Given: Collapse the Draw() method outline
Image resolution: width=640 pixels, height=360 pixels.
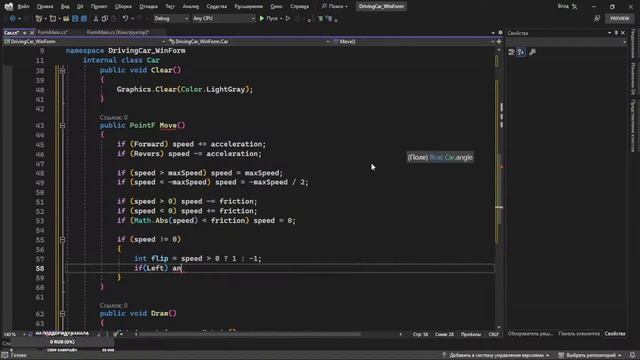Looking at the screenshot, I should (62, 313).
